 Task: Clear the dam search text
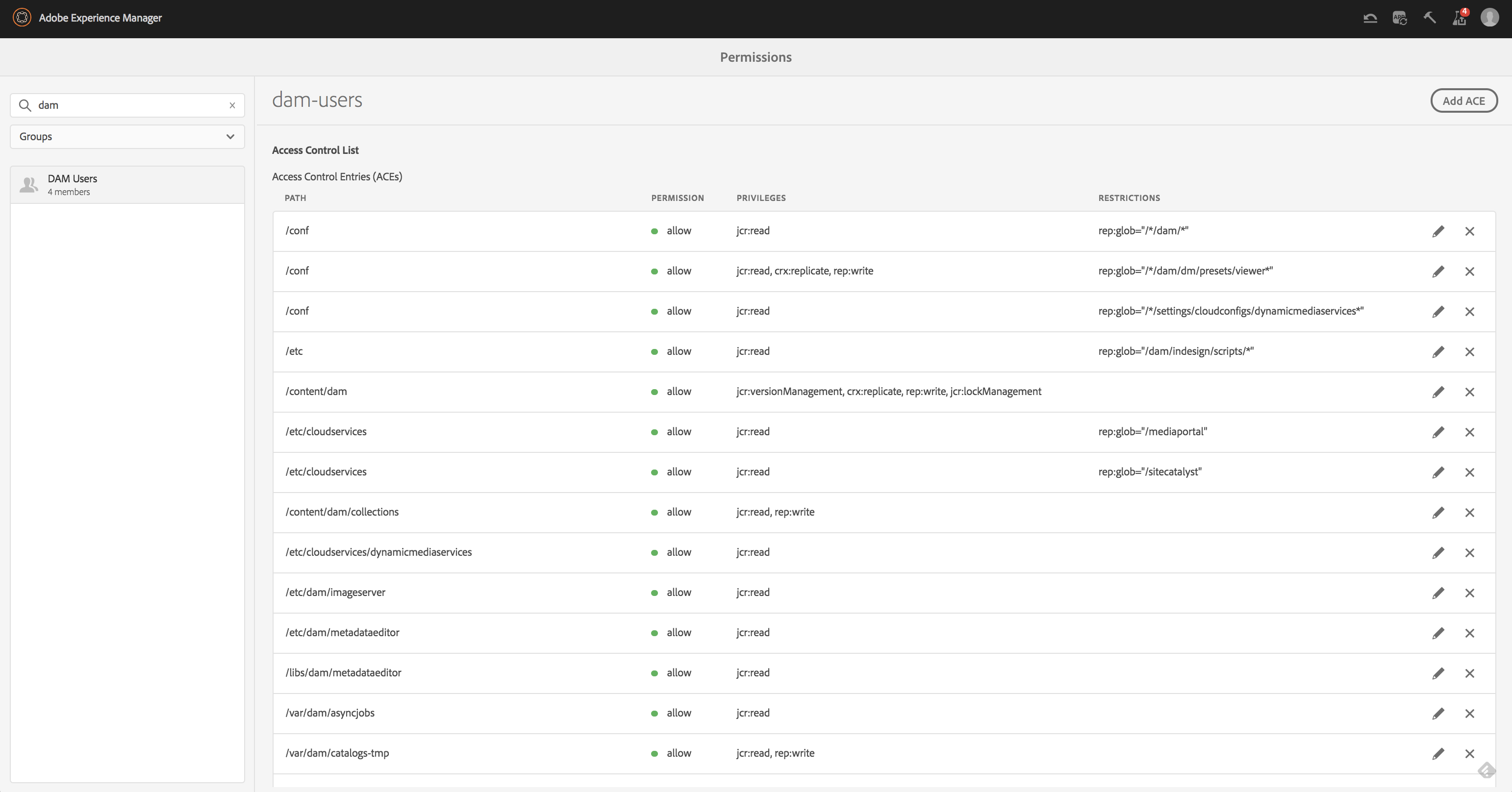(232, 105)
